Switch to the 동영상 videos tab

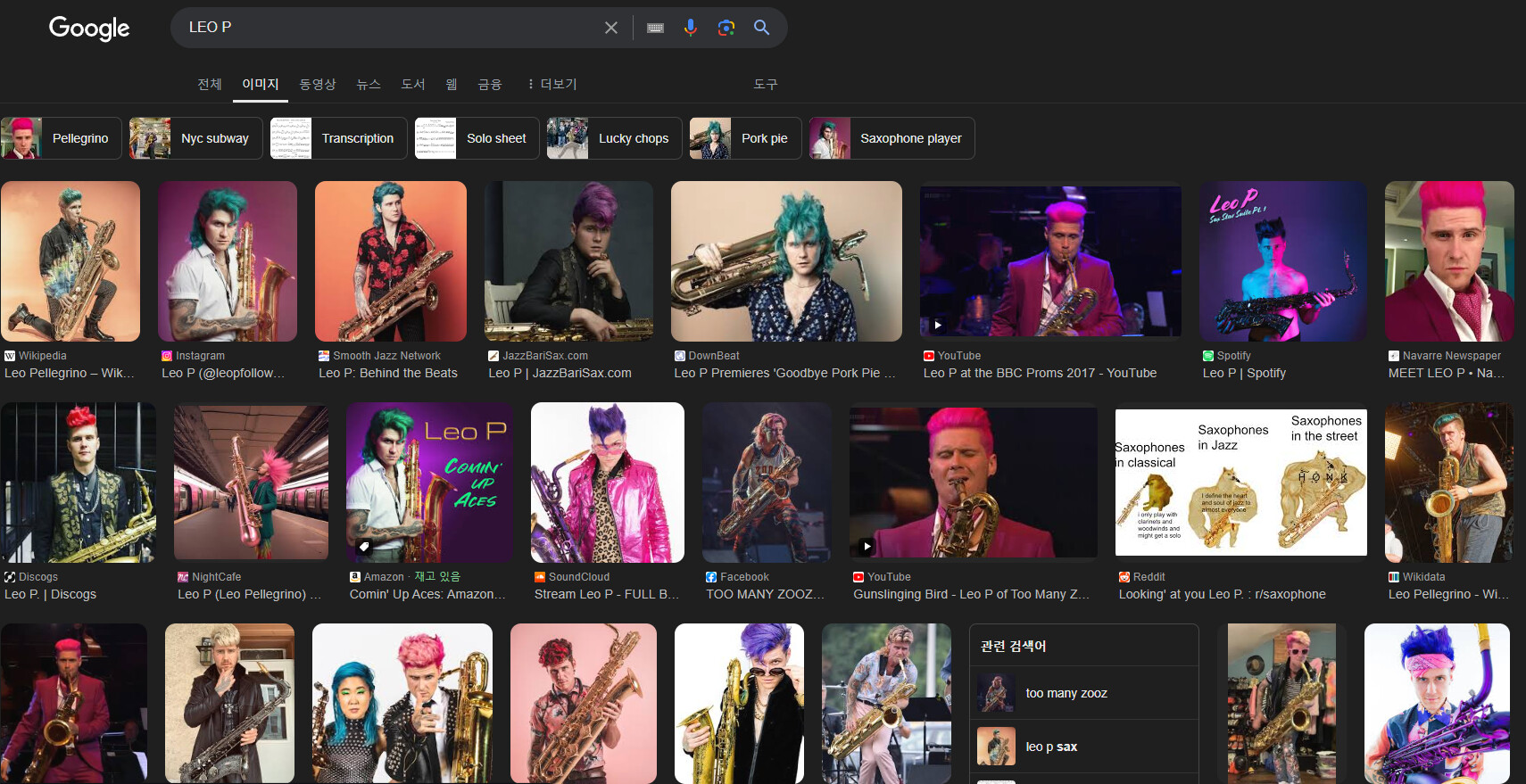pos(317,84)
